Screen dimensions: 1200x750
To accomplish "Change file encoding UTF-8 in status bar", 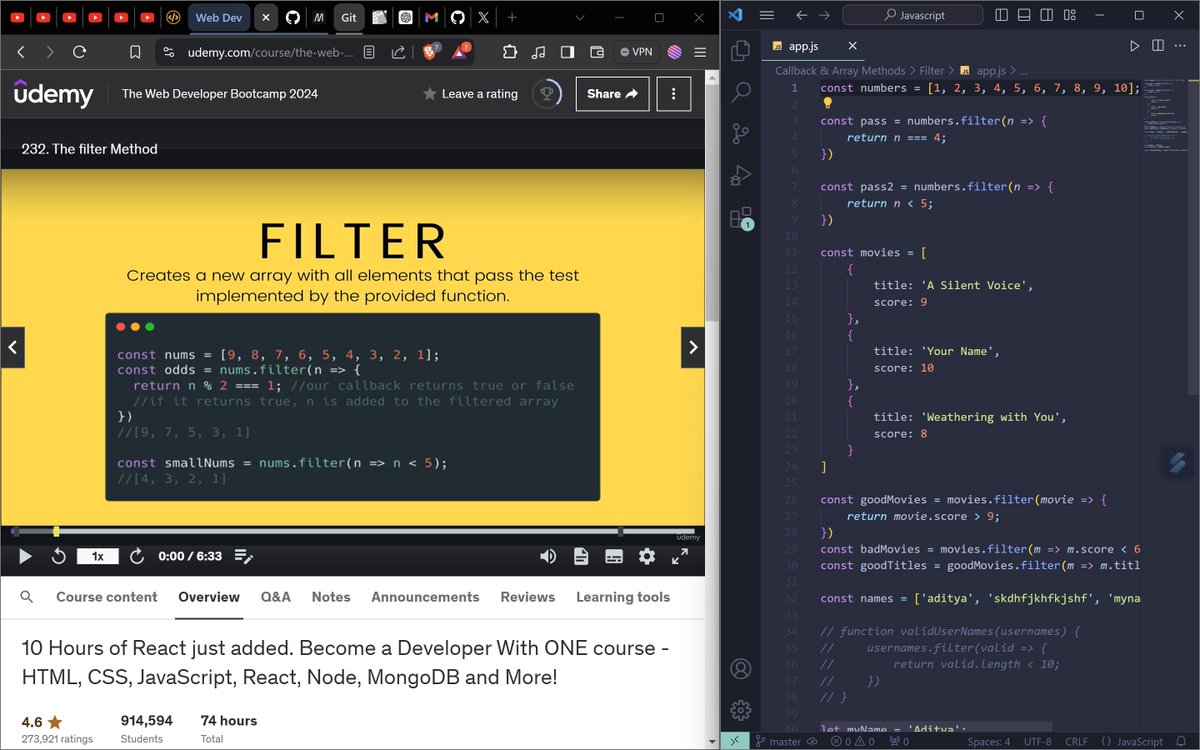I will [1037, 742].
